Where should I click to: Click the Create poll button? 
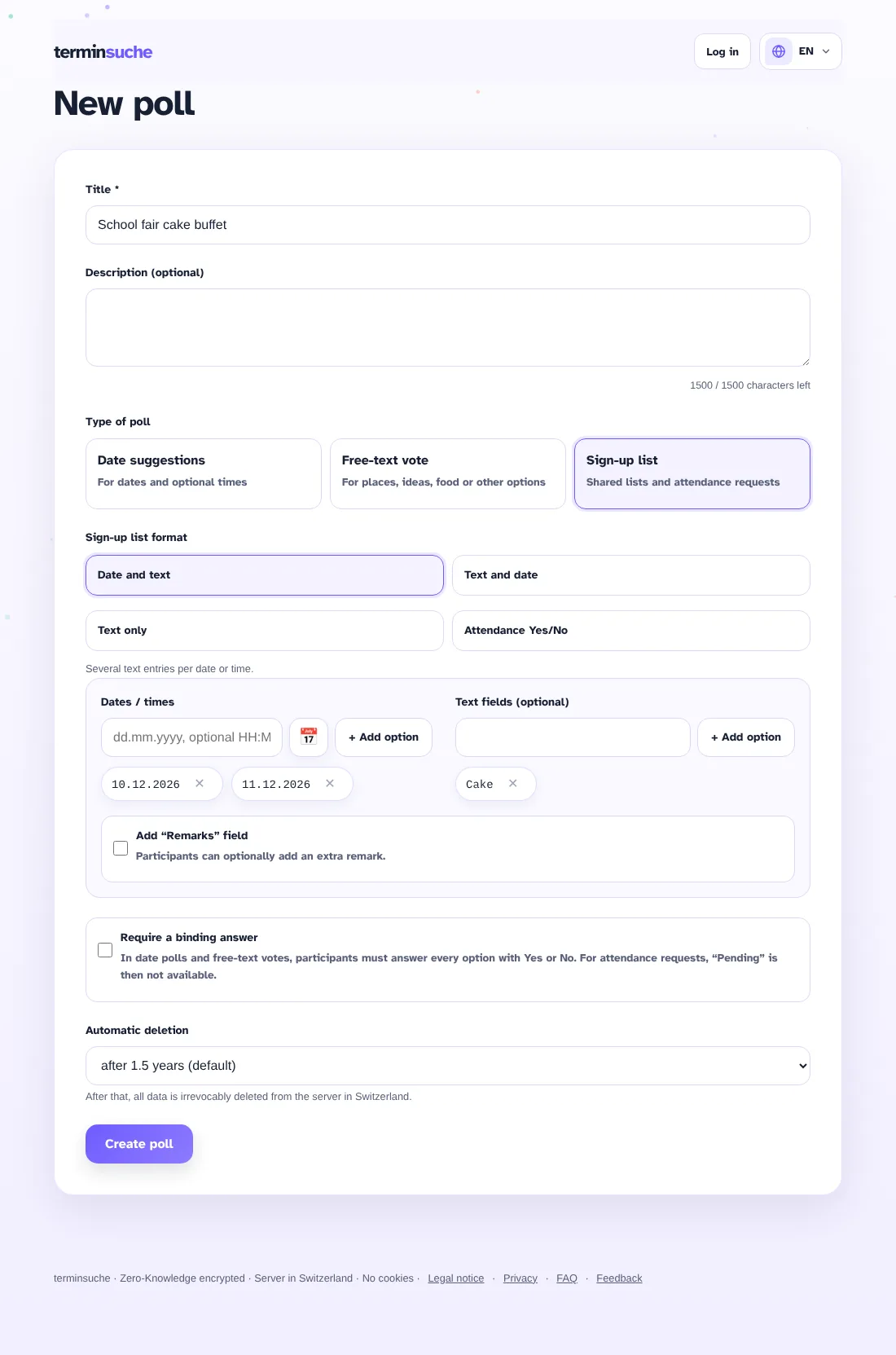[139, 1144]
